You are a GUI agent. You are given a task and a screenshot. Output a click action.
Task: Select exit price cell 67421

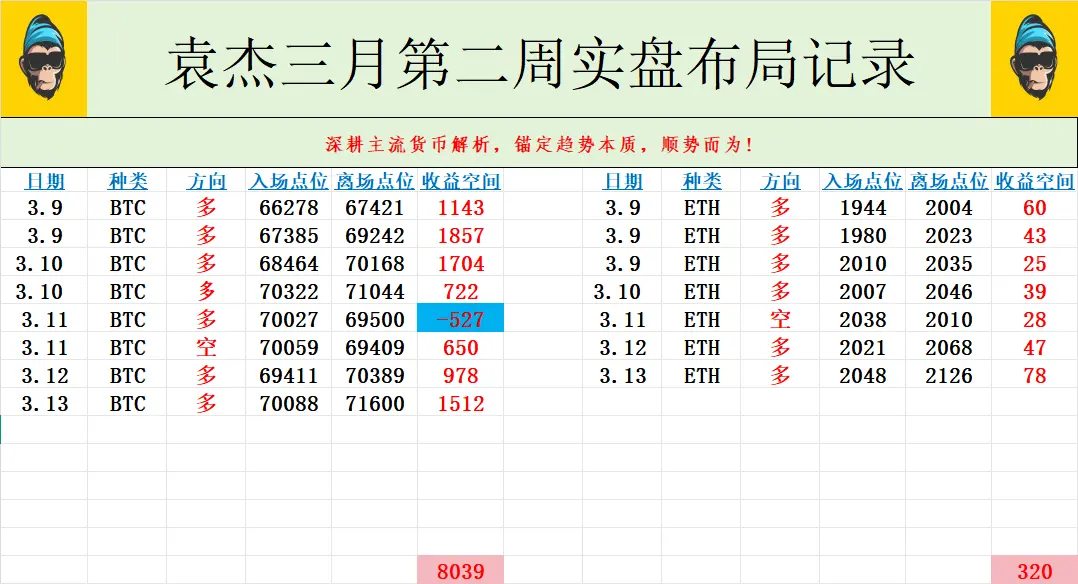point(375,208)
